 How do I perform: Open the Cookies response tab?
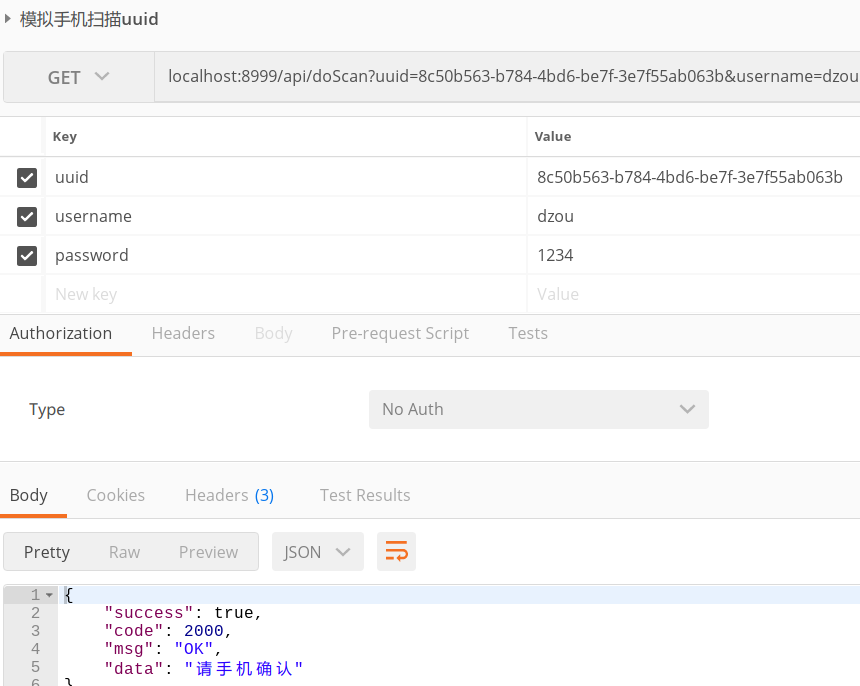click(x=115, y=494)
